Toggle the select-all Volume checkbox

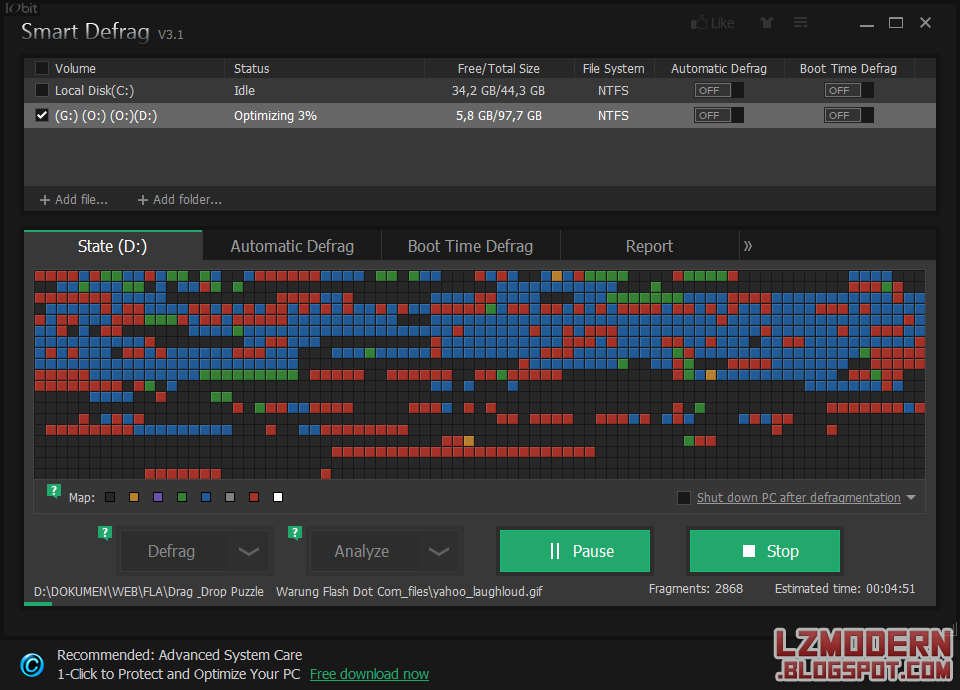coord(42,68)
